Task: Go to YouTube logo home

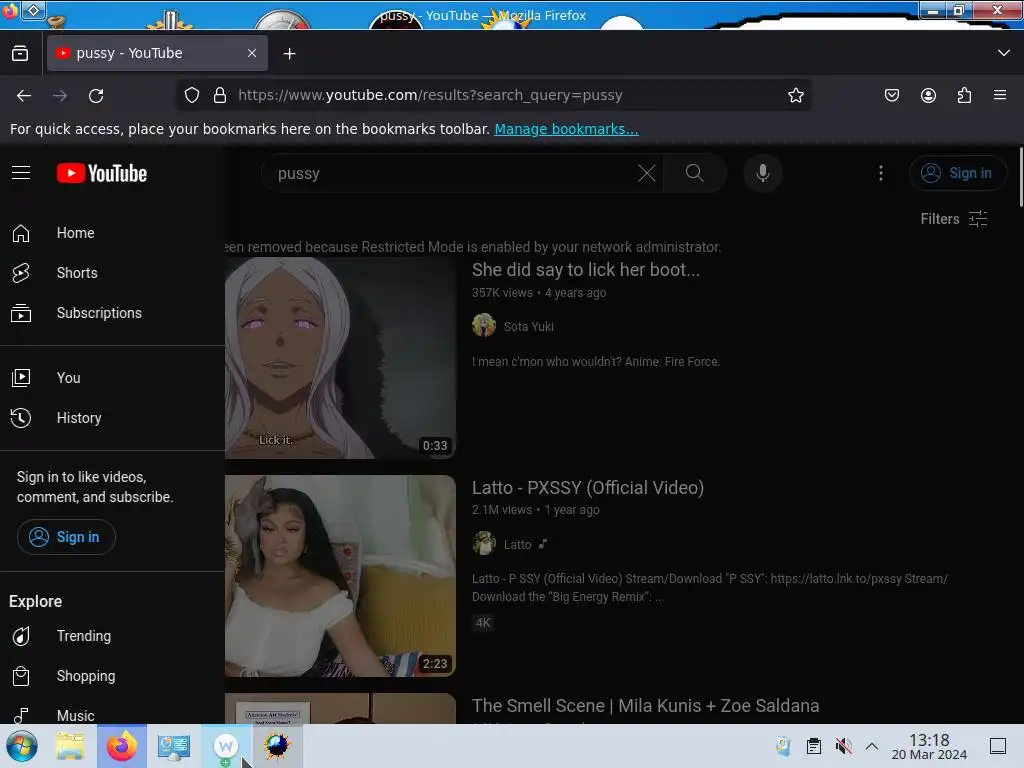Action: (x=102, y=173)
